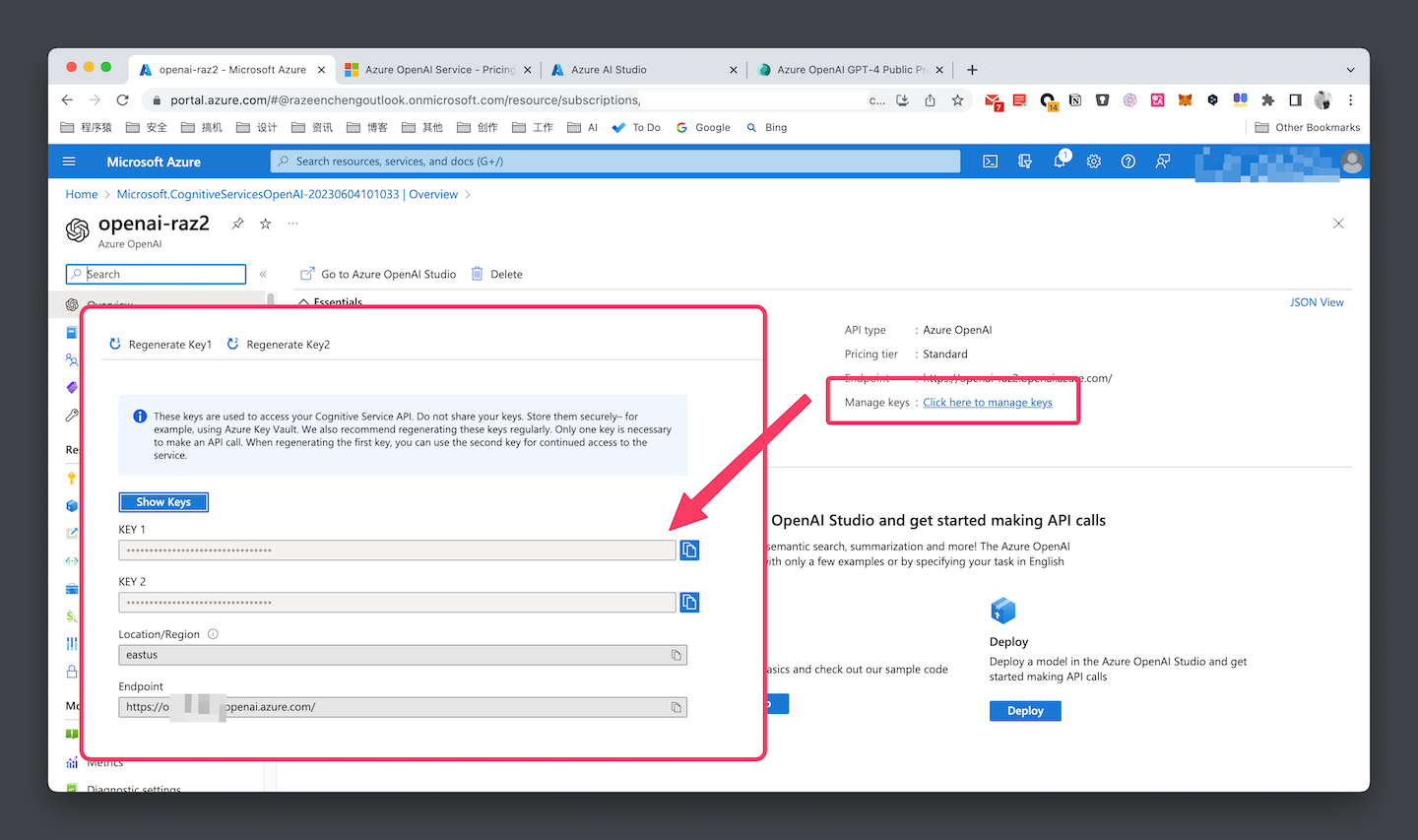
Task: Open the browser tab list chevron
Action: [x=1350, y=70]
